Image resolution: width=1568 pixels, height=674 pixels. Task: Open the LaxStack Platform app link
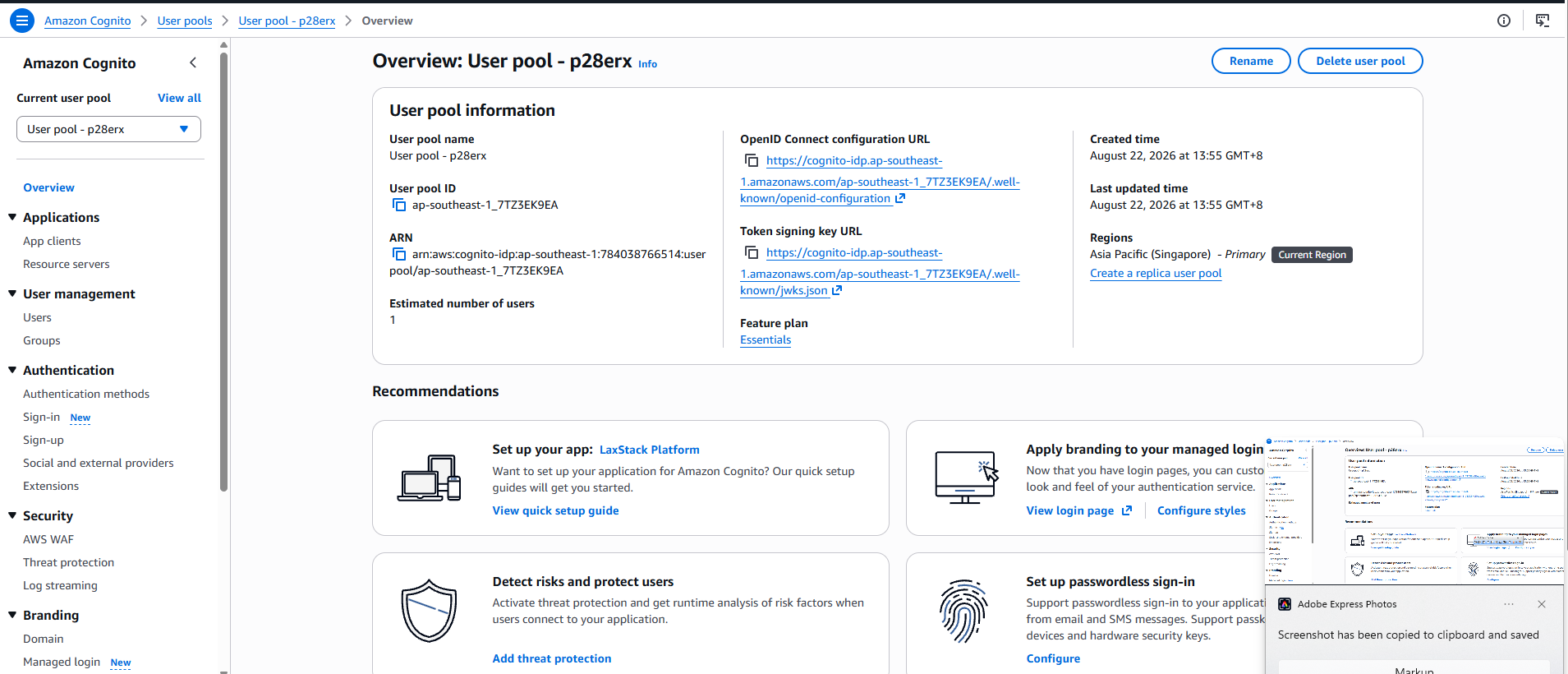click(x=650, y=450)
